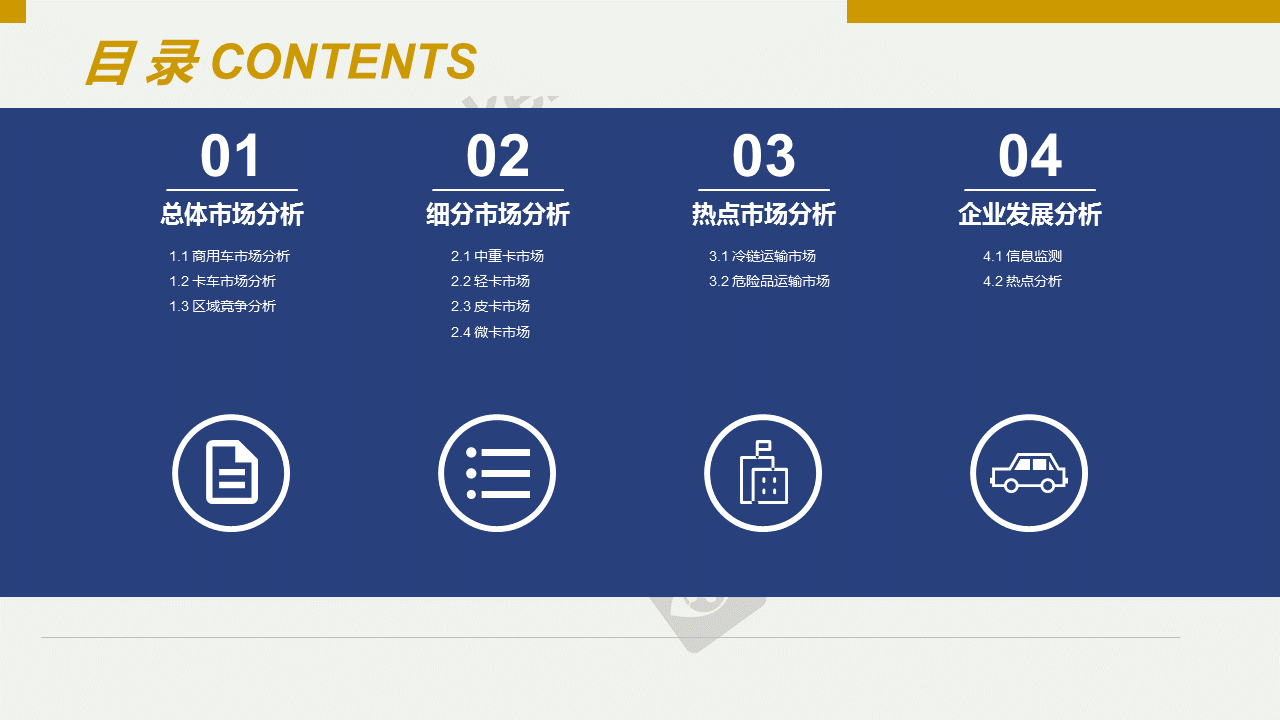Click item 2.3 皮卡市场
This screenshot has width=1280, height=720.
(490, 306)
